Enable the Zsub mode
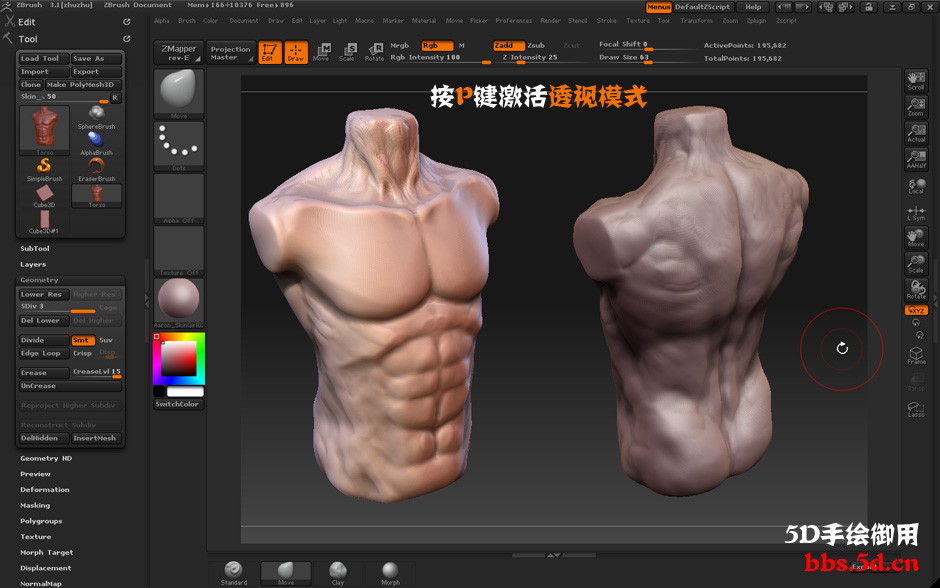This screenshot has width=940, height=588. [536, 46]
